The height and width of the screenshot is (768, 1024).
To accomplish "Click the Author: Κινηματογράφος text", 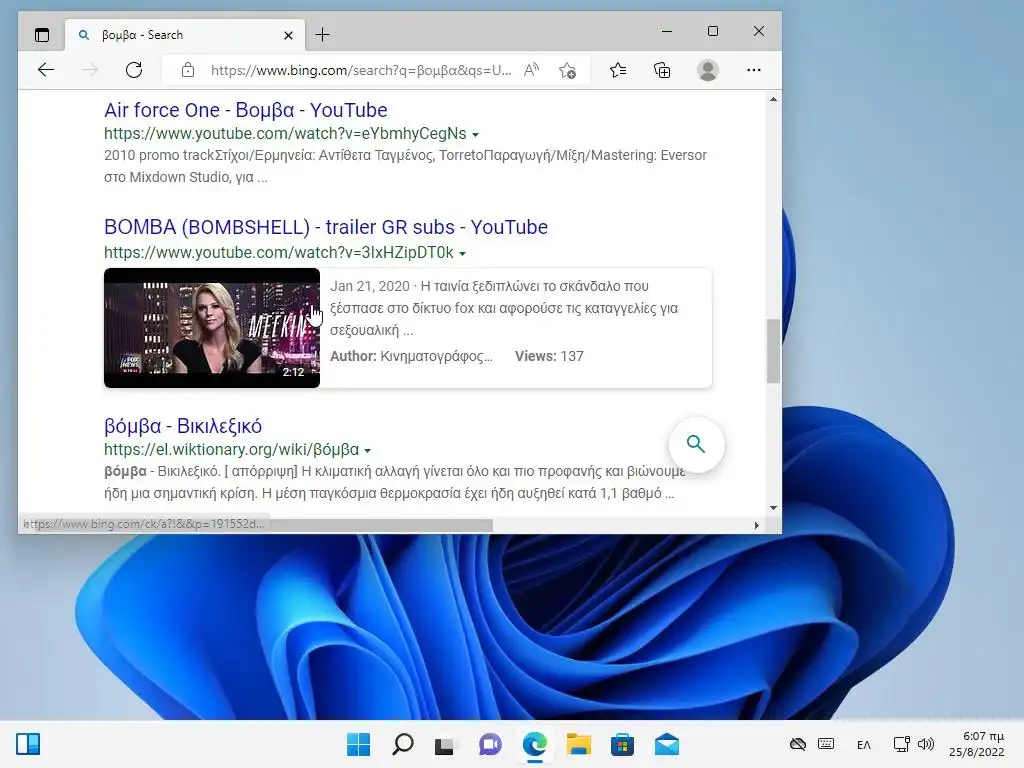I will 411,356.
